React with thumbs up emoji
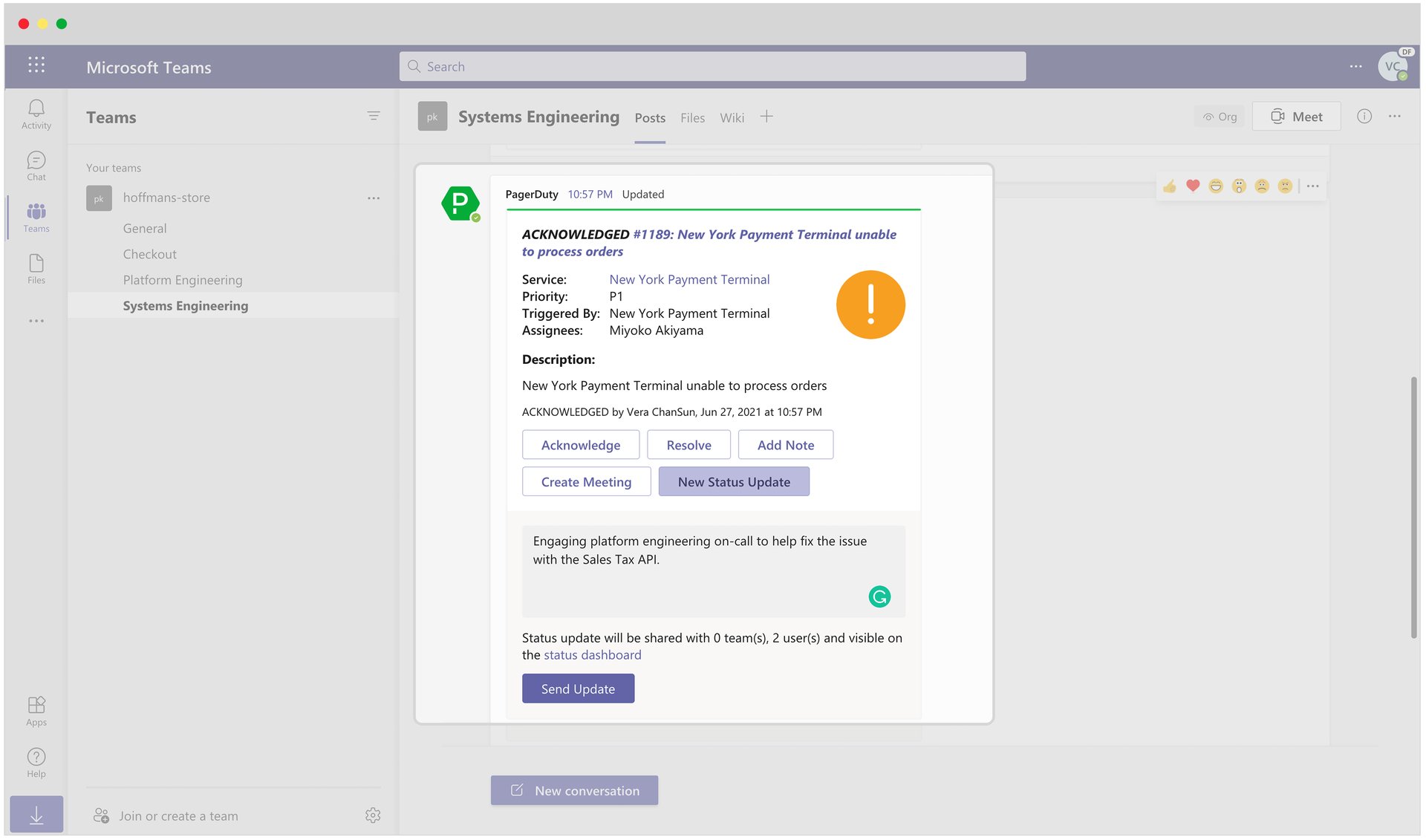This screenshot has height=840, width=1426. [x=1170, y=186]
